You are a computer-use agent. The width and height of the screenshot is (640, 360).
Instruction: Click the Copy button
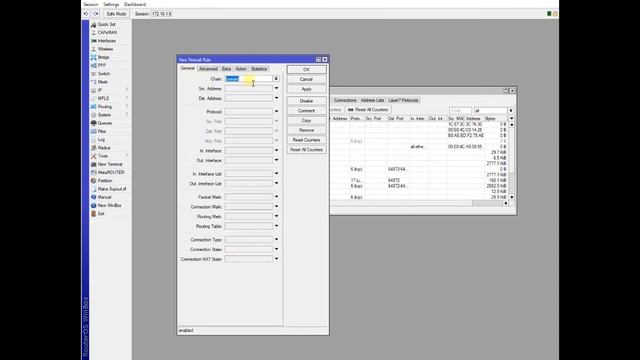[x=306, y=120]
